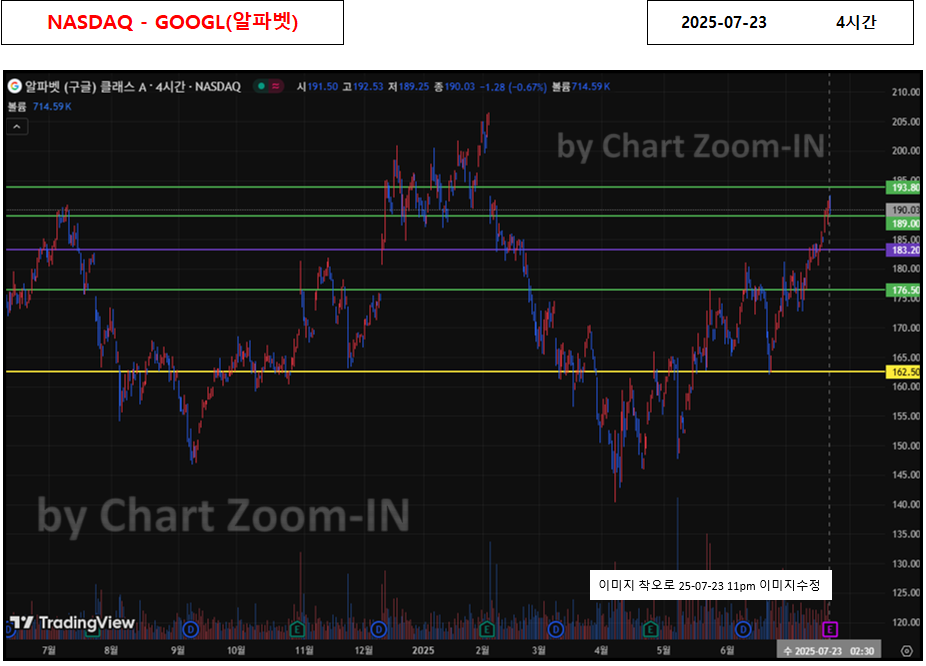
Task: Click the 200.00 value on the price scale
Action: point(906,151)
